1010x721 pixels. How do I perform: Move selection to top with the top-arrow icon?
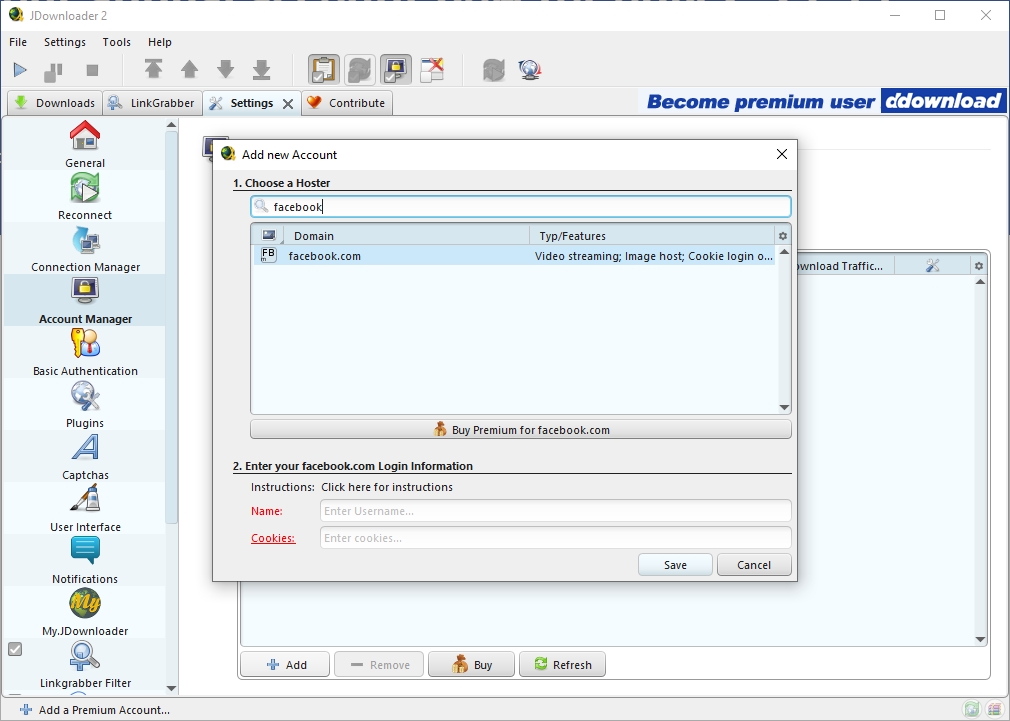pyautogui.click(x=153, y=69)
